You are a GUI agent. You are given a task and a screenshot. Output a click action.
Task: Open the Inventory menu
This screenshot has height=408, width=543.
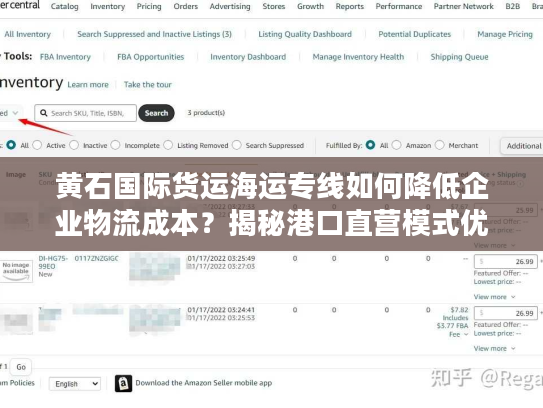[107, 6]
